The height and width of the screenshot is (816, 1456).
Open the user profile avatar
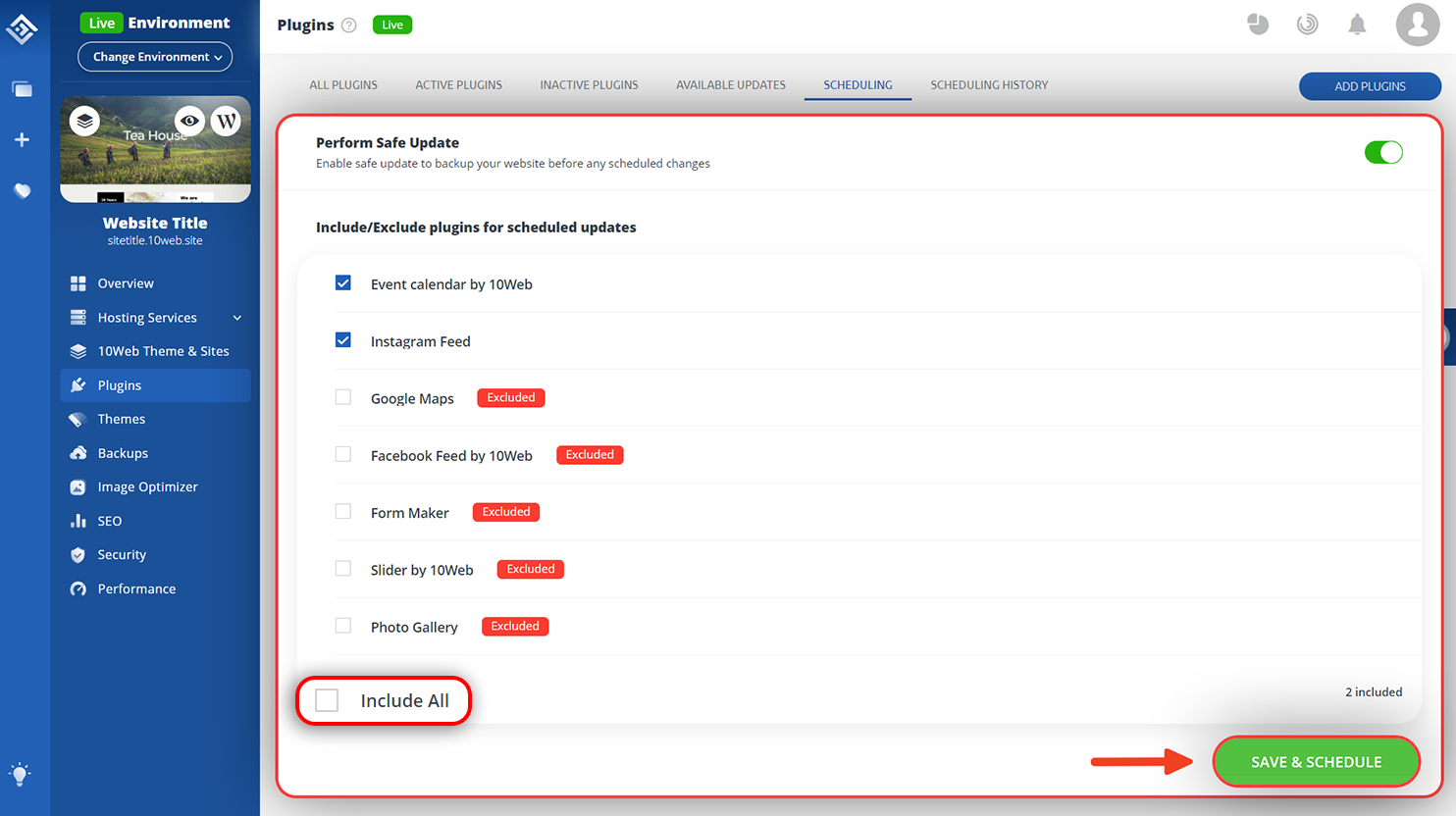[1417, 25]
